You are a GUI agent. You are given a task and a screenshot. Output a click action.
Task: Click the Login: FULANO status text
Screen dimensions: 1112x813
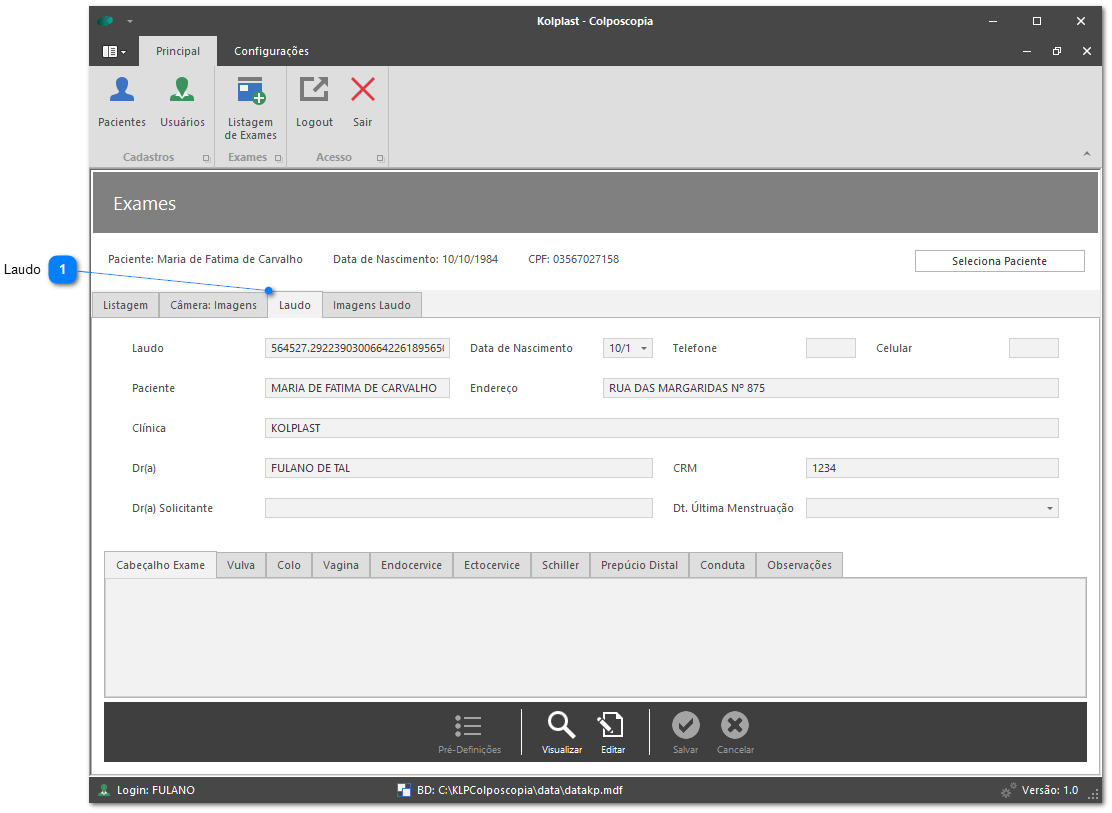pyautogui.click(x=156, y=790)
